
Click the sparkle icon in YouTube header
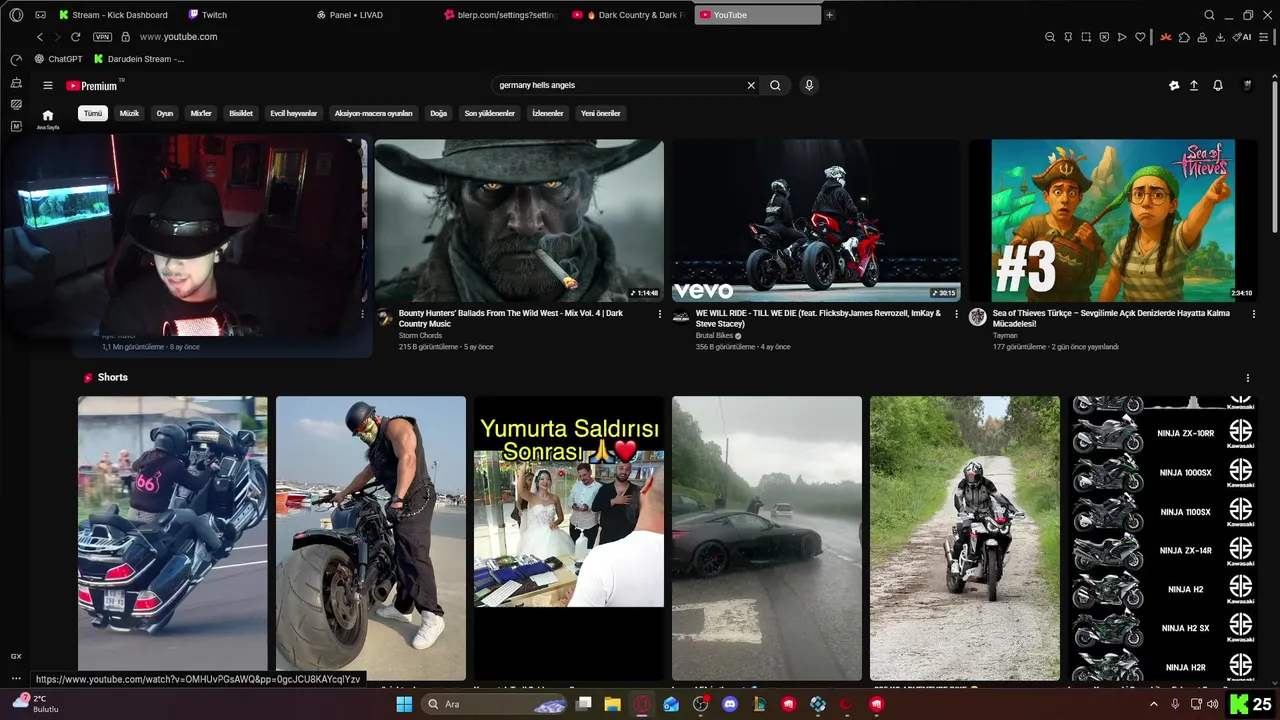(1174, 86)
